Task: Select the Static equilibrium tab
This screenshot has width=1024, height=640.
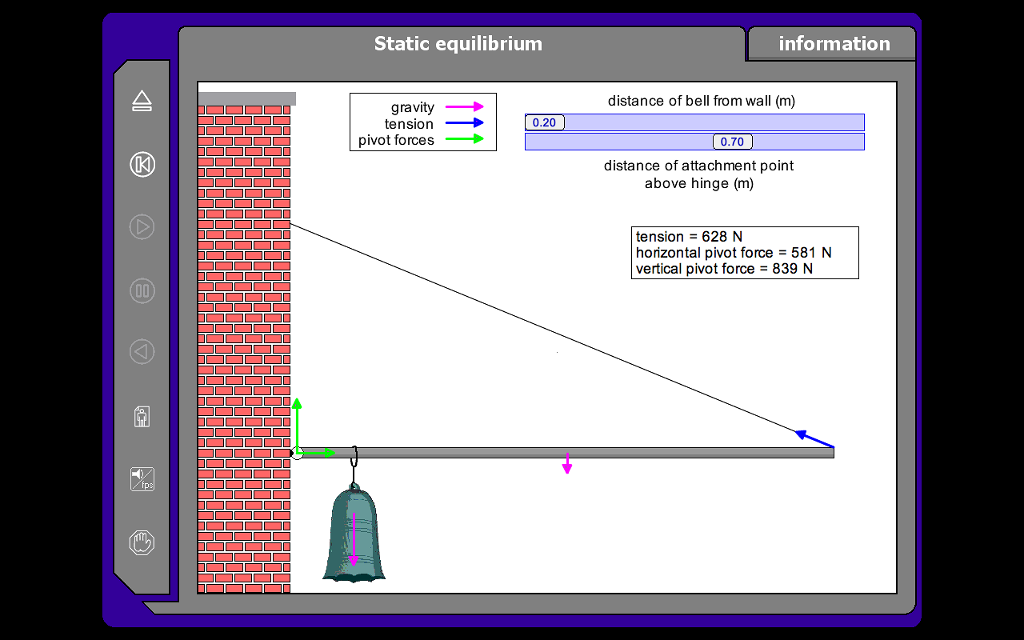Action: (457, 43)
